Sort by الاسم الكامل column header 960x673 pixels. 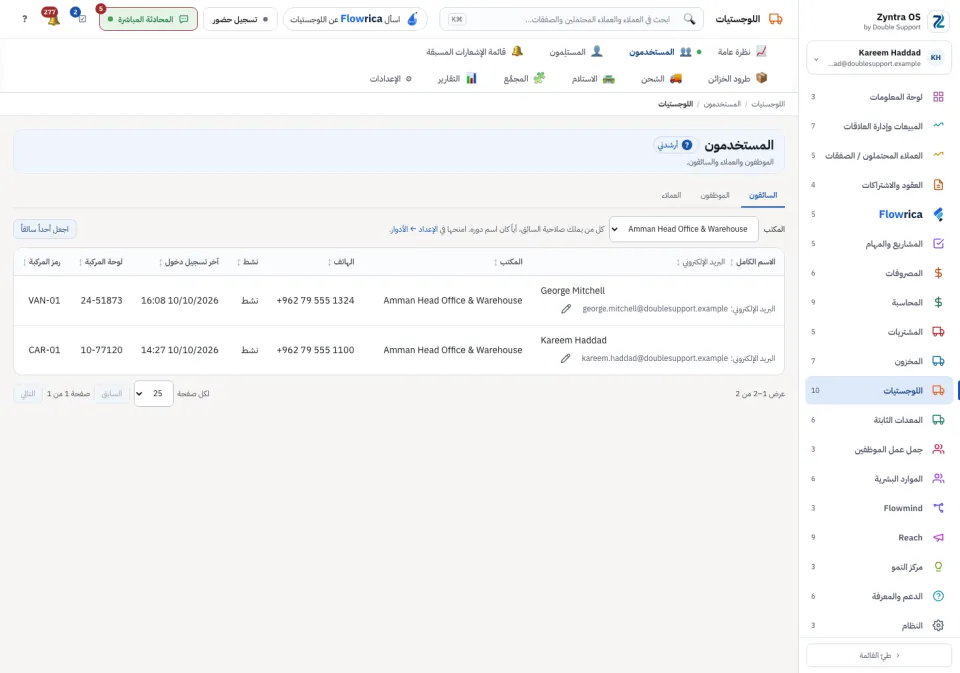click(756, 262)
